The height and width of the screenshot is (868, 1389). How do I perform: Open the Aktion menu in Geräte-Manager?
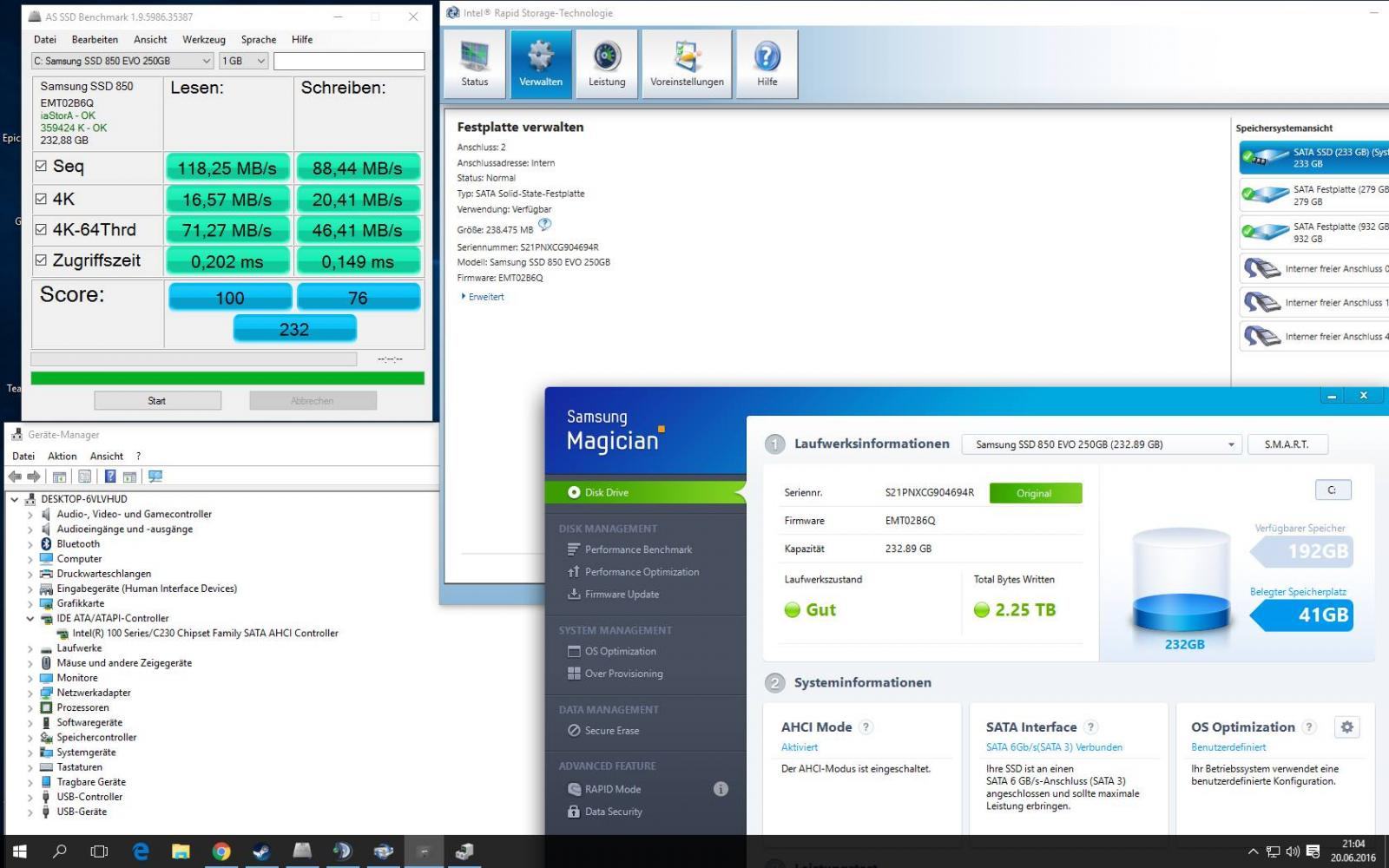point(62,457)
